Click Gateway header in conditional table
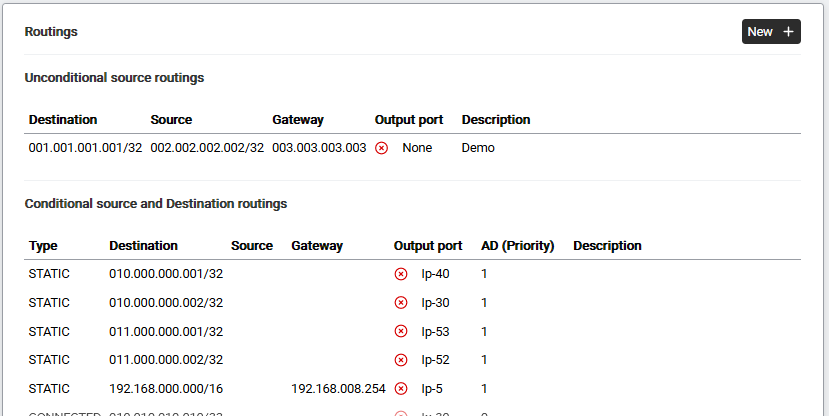Viewport: 829px width, 416px height. pos(317,246)
